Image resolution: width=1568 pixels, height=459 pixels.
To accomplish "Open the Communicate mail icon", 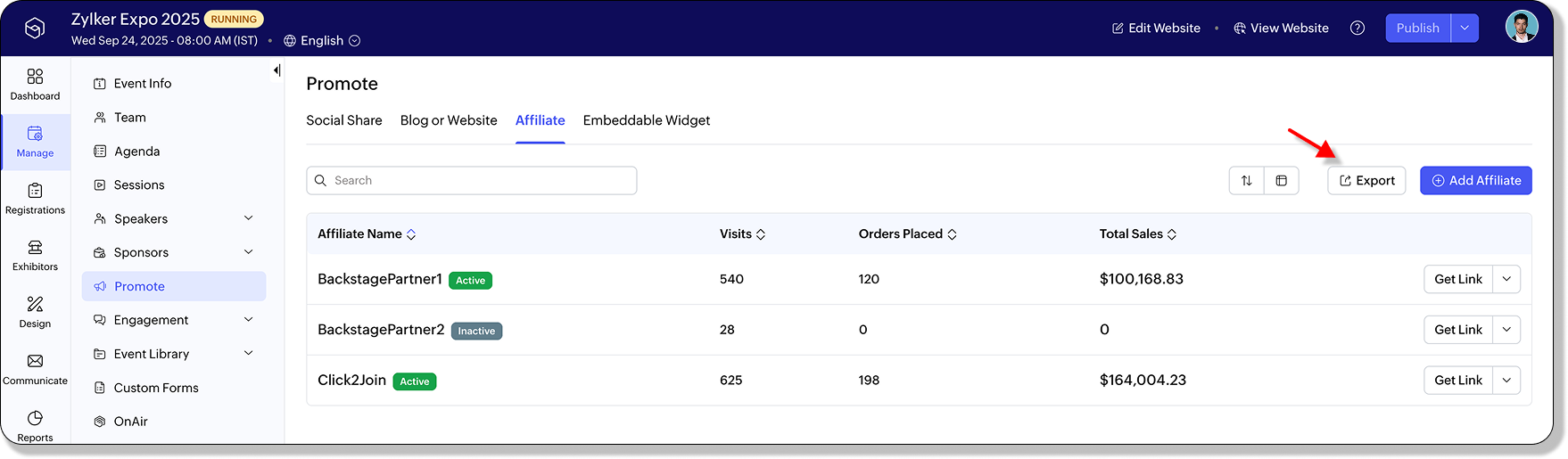I will (35, 361).
